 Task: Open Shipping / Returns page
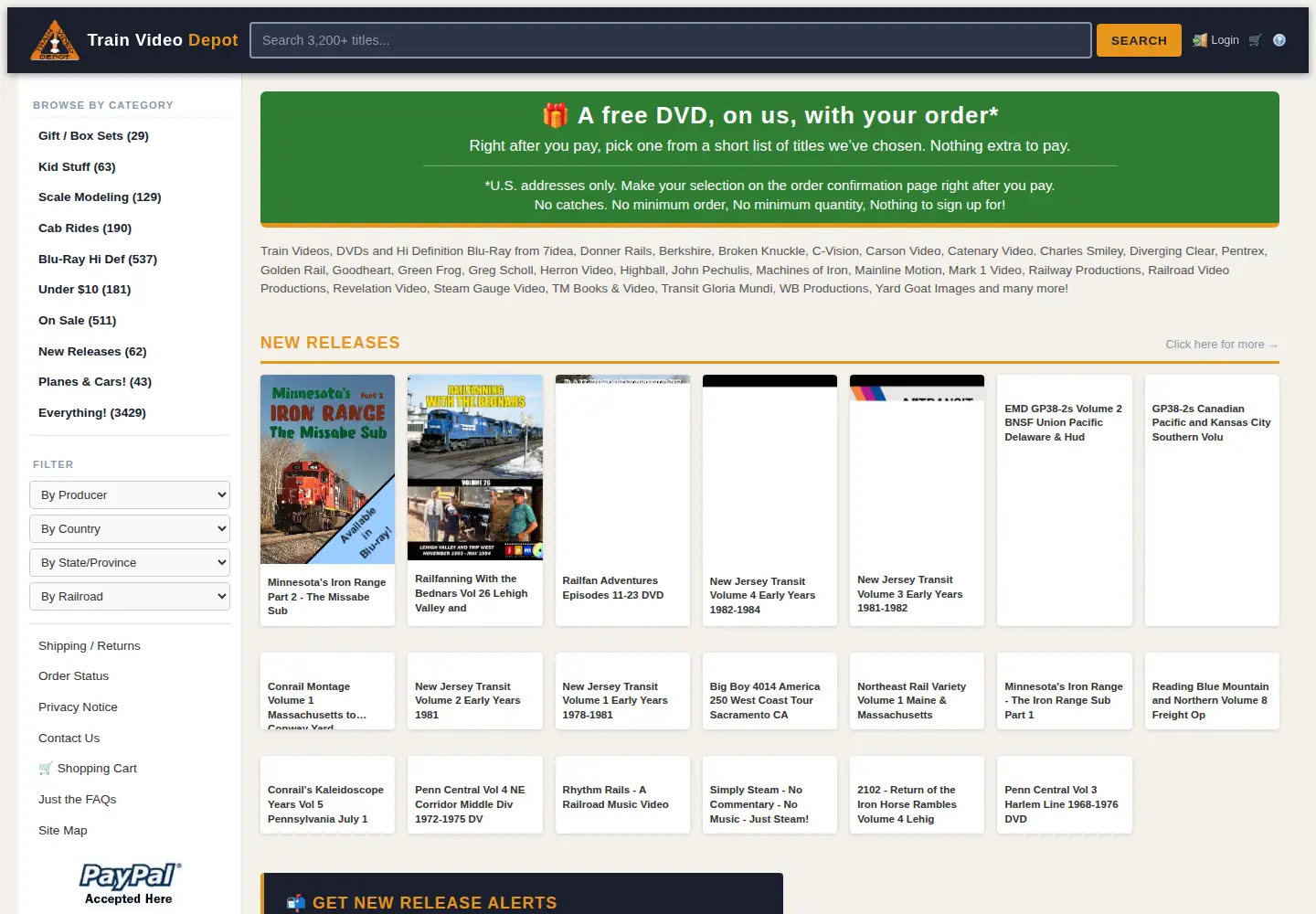click(90, 646)
